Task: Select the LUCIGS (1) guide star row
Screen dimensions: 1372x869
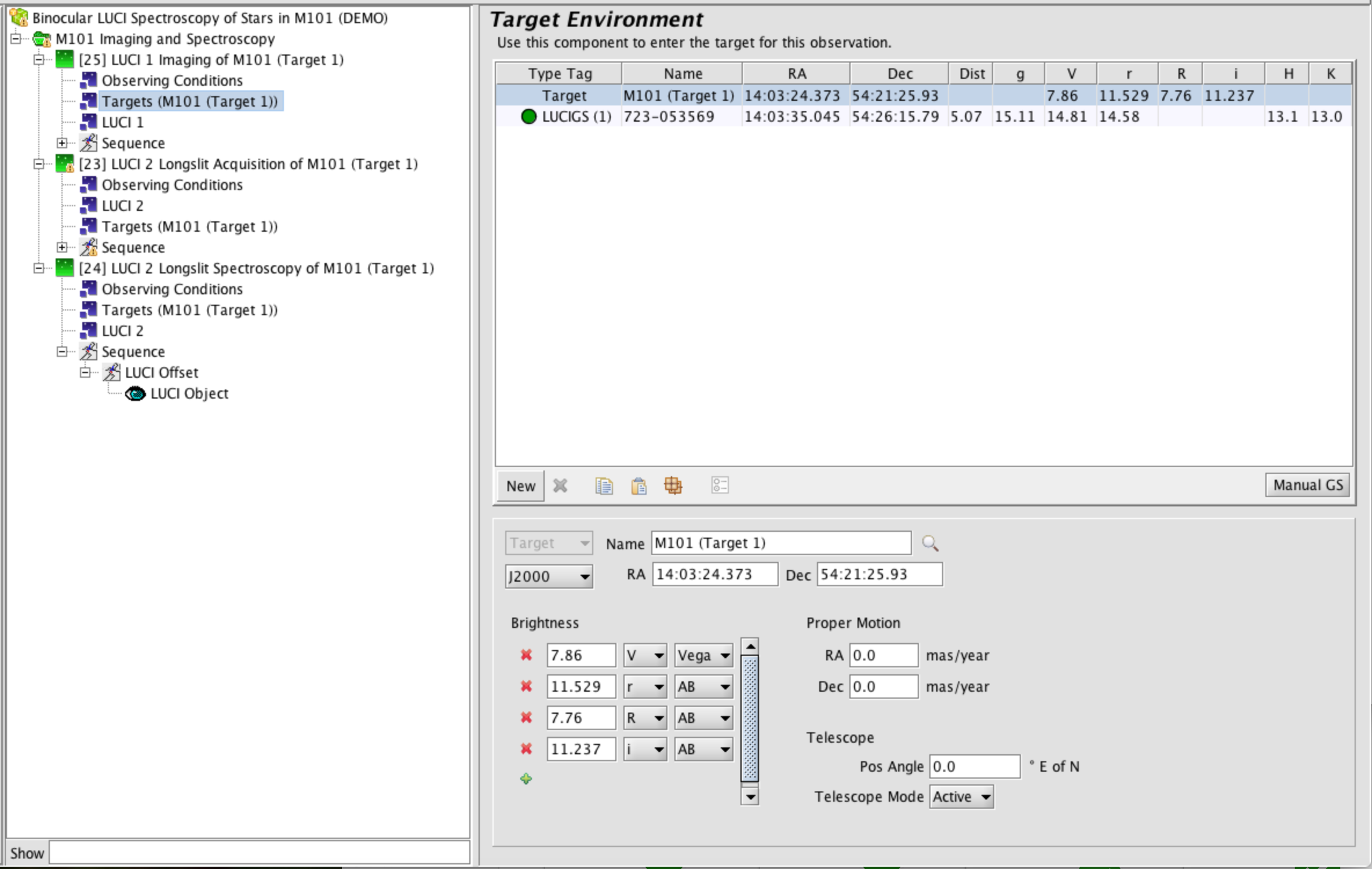Action: (x=924, y=116)
